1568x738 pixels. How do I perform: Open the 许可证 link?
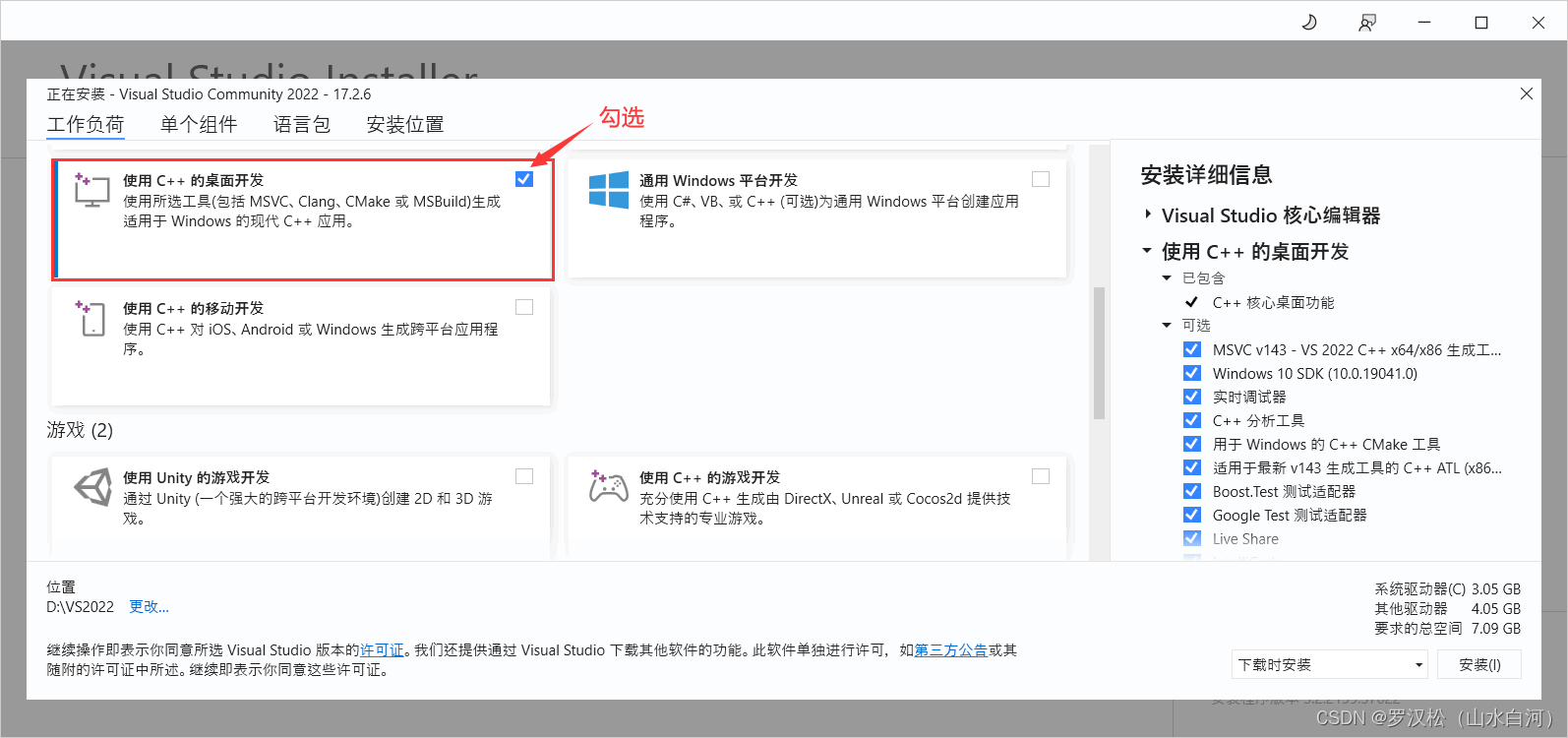[x=382, y=649]
